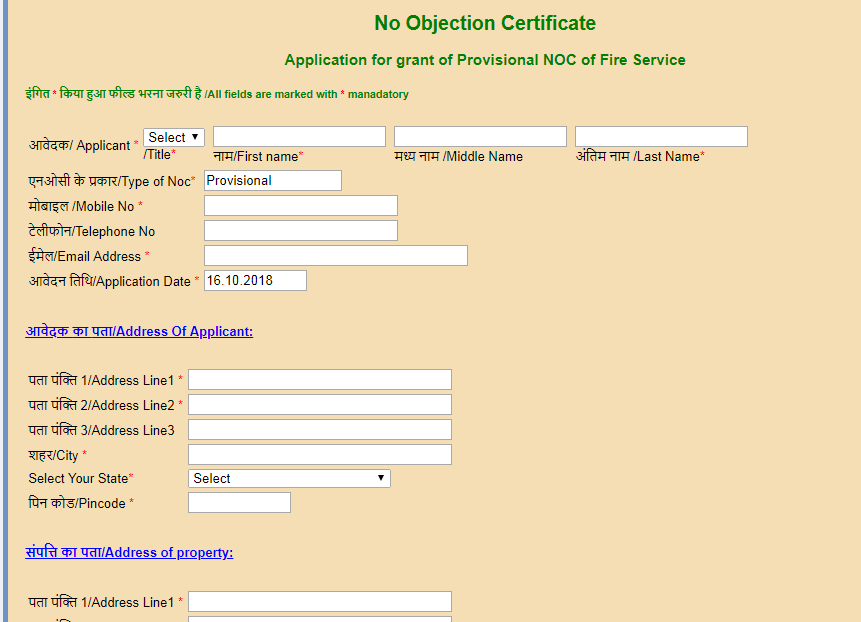Select the Middle Name text box
Image resolution: width=861 pixels, height=622 pixels.
tap(479, 136)
